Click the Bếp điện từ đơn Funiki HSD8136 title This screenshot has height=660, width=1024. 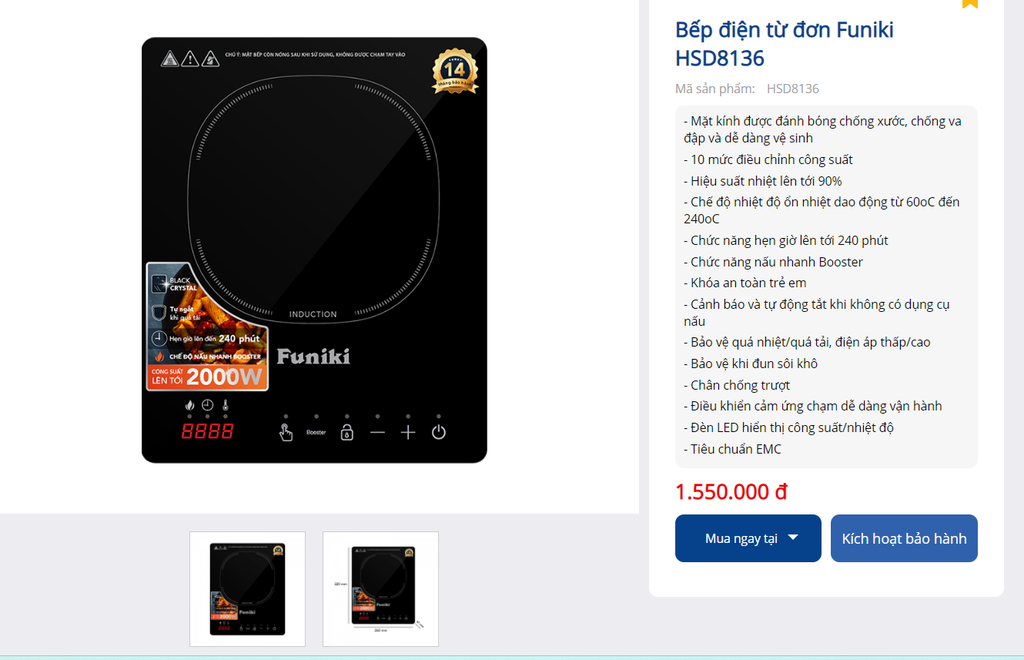(784, 44)
